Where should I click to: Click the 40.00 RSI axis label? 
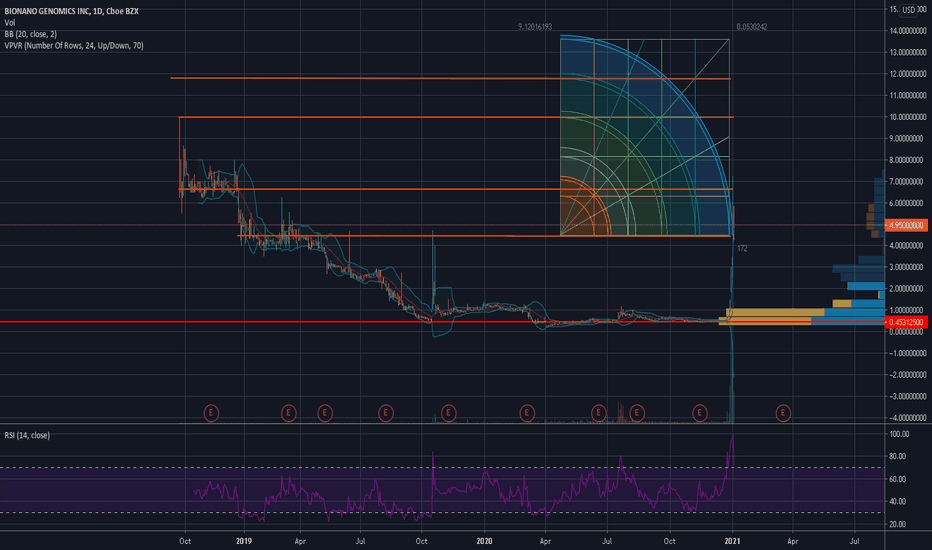coord(899,501)
